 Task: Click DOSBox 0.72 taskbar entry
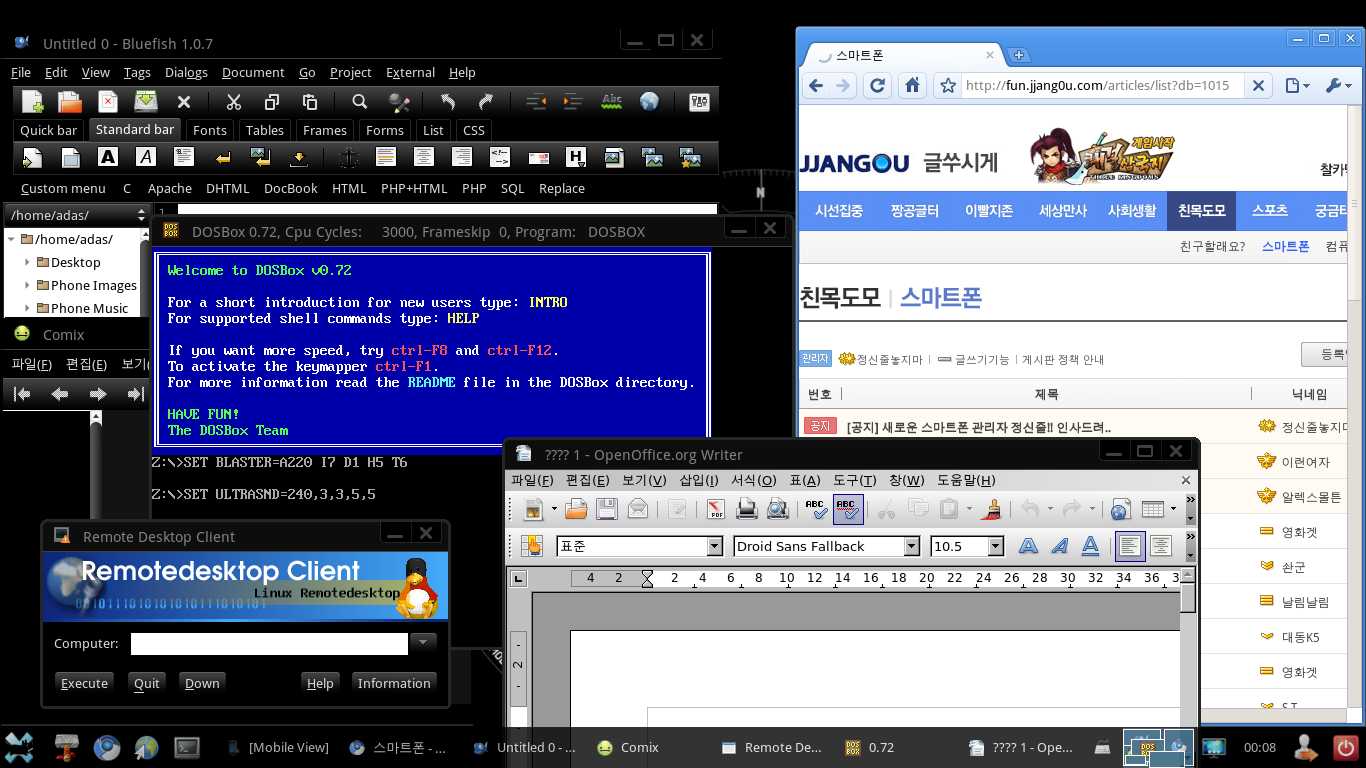870,747
